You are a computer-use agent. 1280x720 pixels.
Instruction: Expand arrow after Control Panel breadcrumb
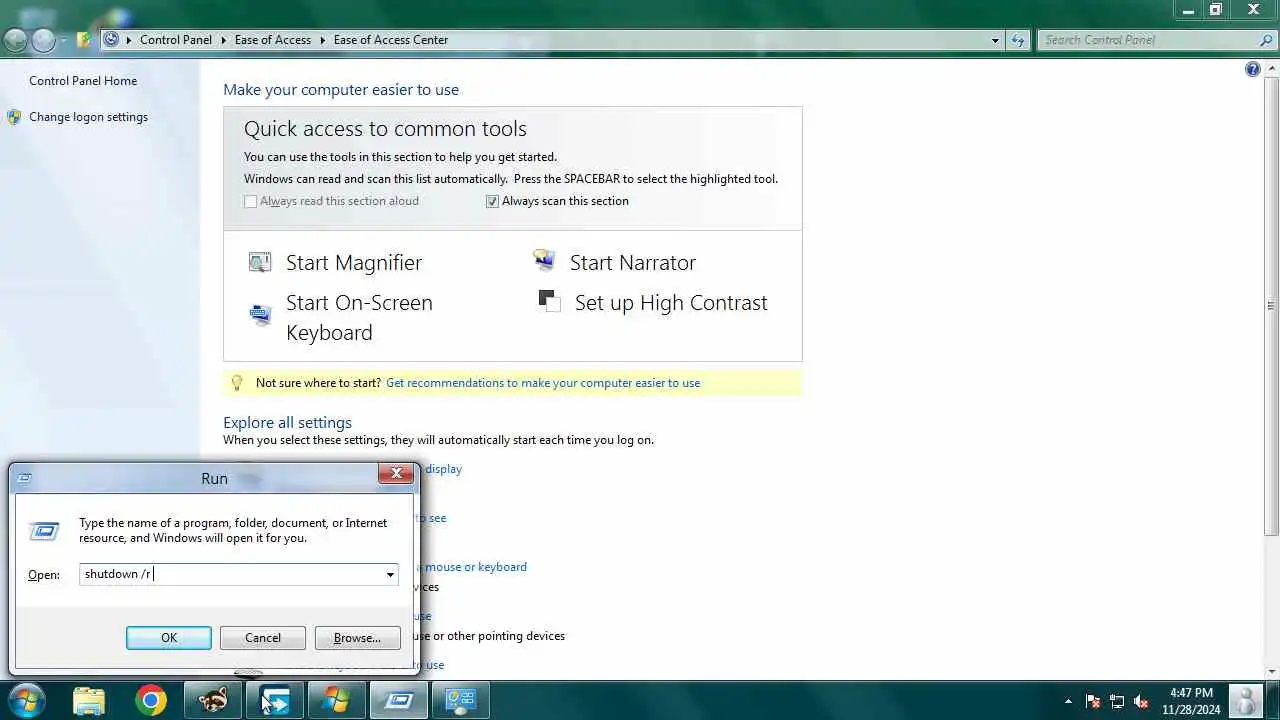click(224, 40)
